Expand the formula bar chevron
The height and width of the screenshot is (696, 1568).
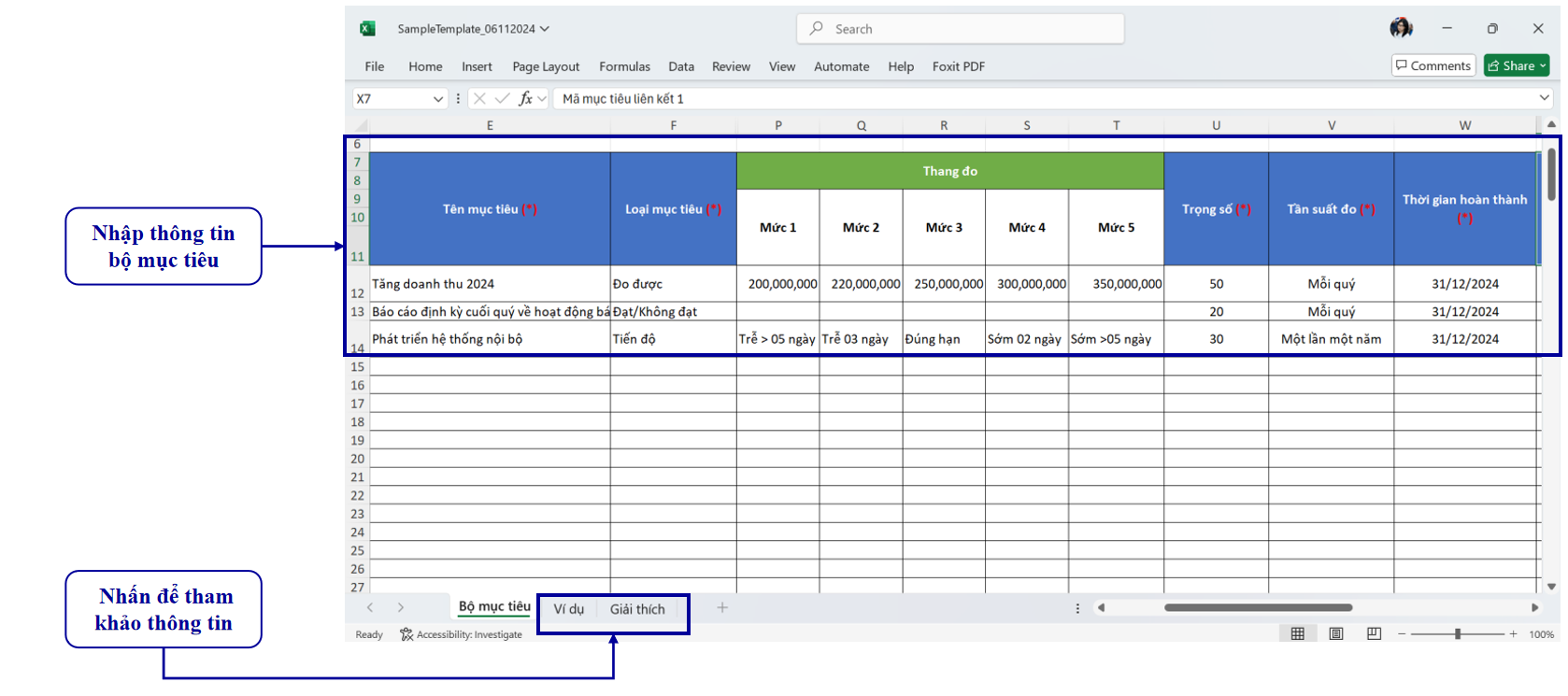(1545, 98)
